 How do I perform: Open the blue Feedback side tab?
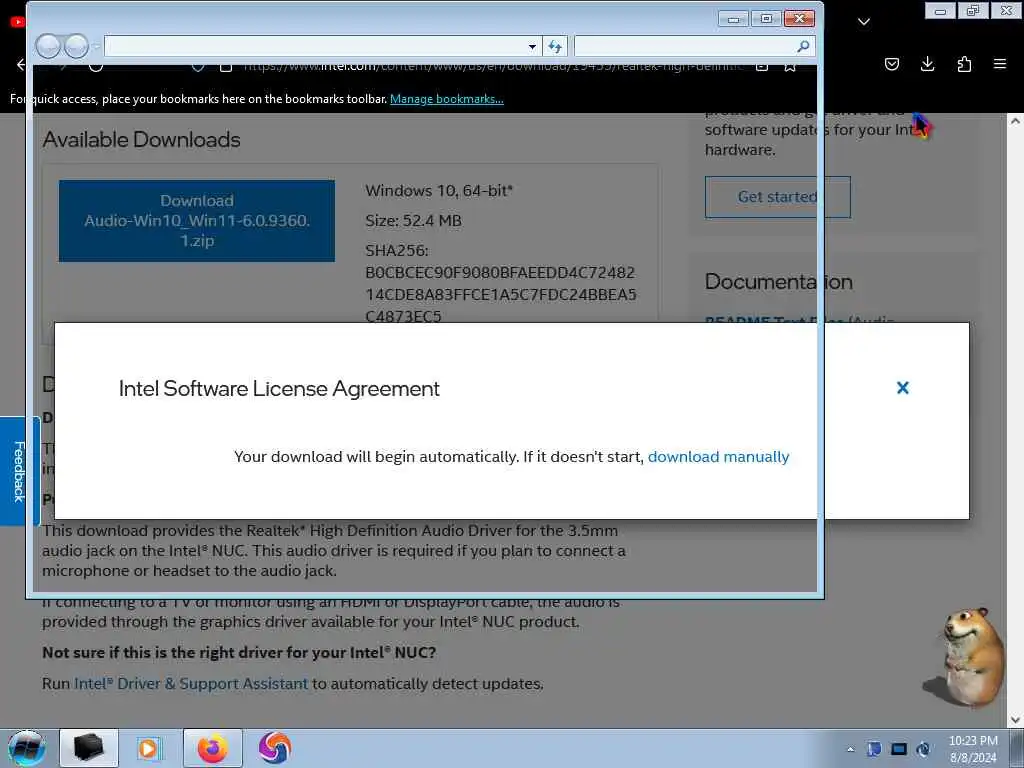point(19,471)
